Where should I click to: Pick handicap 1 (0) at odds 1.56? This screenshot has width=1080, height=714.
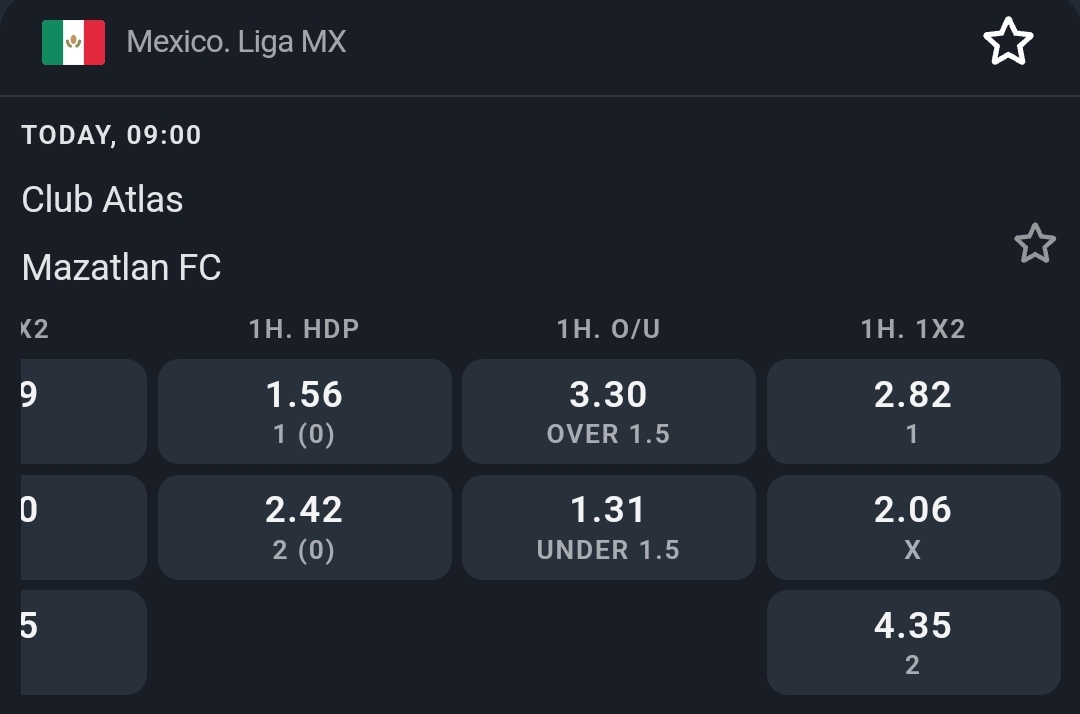pos(304,411)
